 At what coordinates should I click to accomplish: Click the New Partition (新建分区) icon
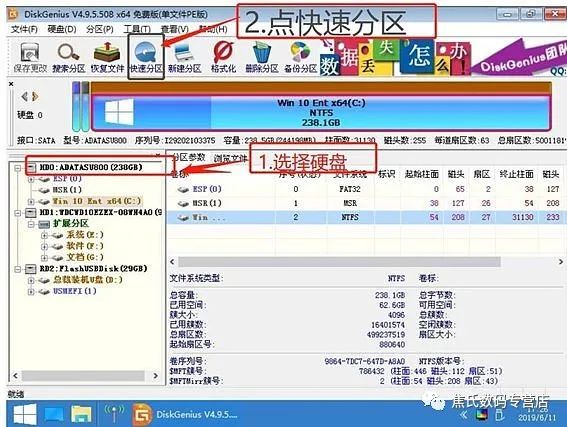[184, 57]
